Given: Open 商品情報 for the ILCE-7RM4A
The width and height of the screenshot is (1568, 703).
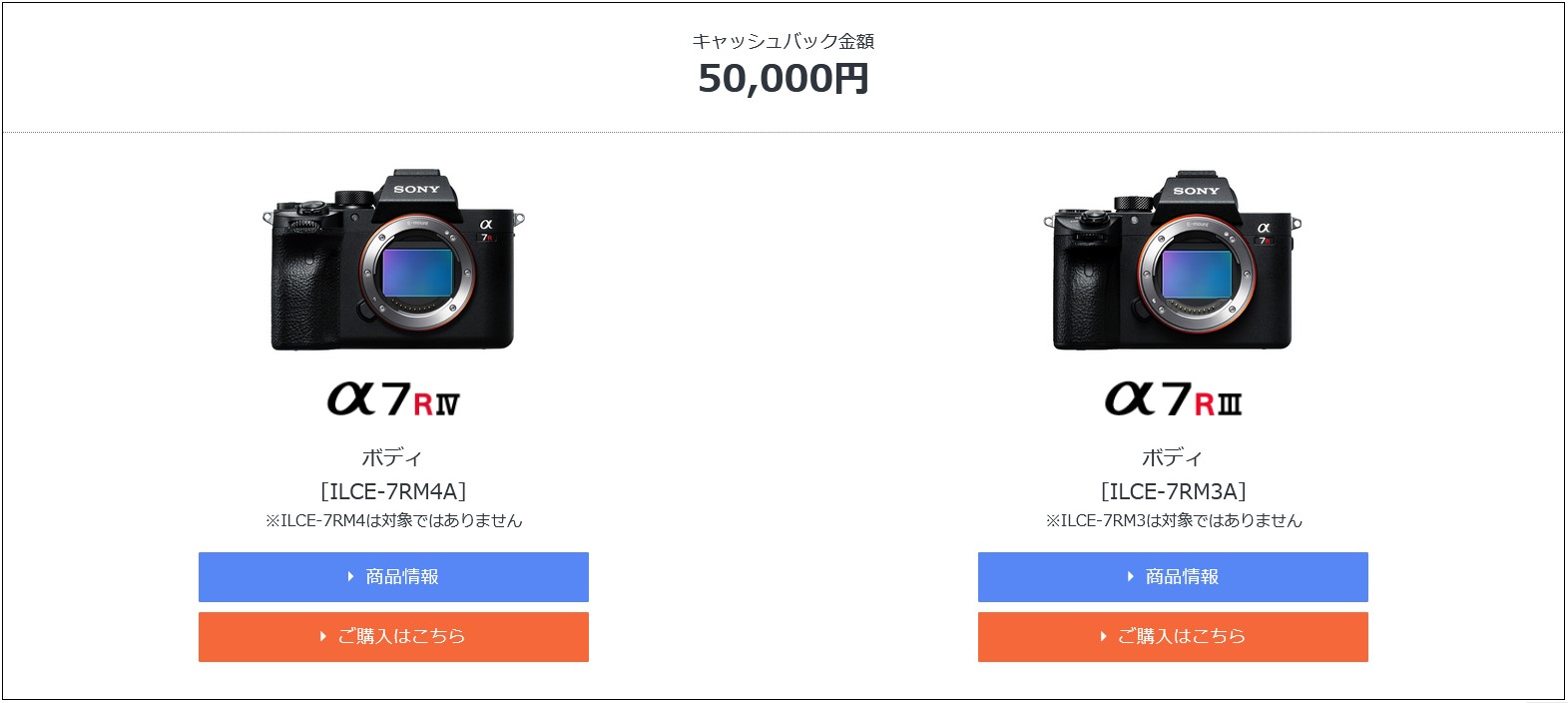Looking at the screenshot, I should point(393,577).
